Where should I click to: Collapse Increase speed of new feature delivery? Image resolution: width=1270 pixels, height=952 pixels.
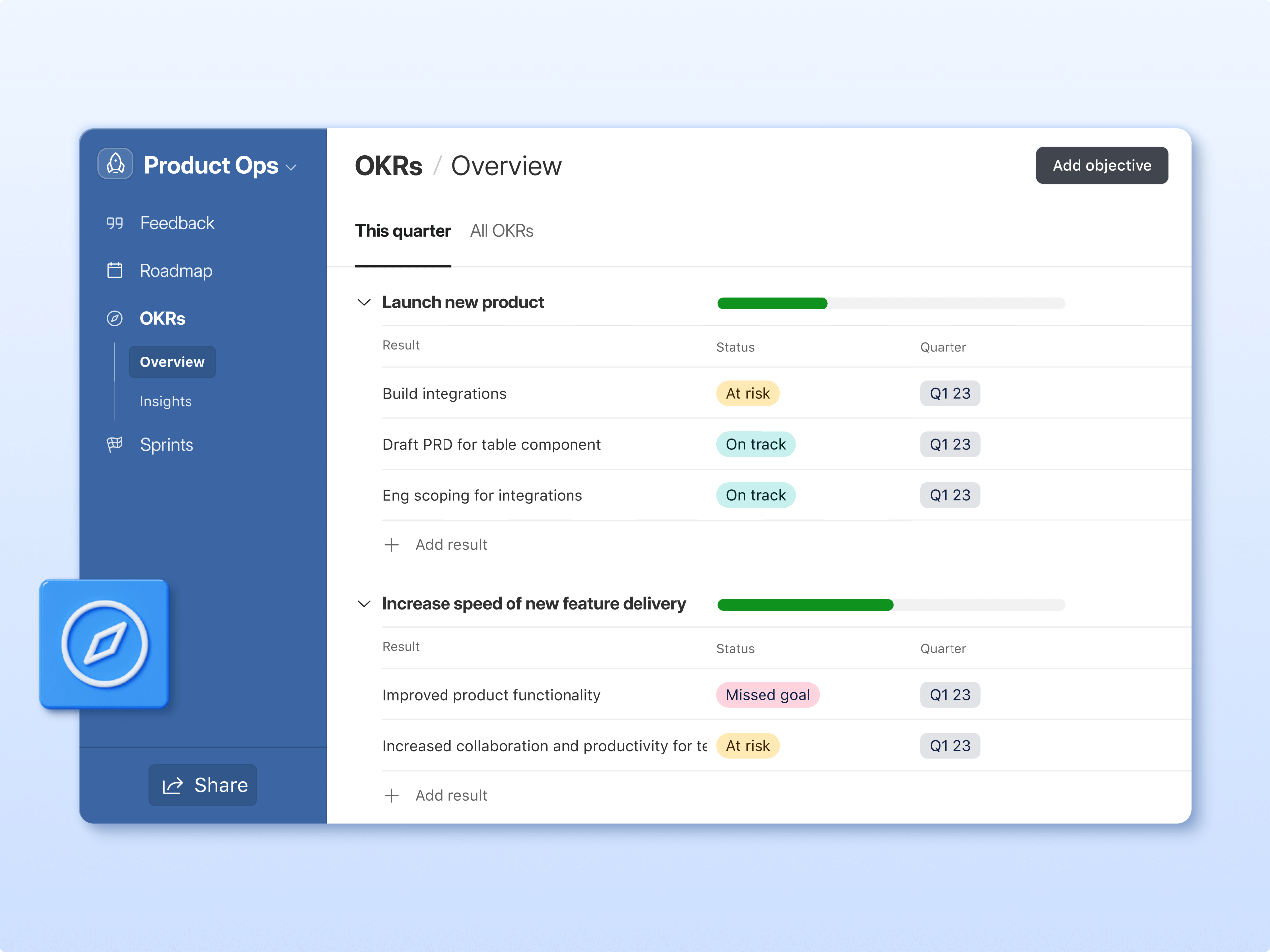pyautogui.click(x=364, y=604)
